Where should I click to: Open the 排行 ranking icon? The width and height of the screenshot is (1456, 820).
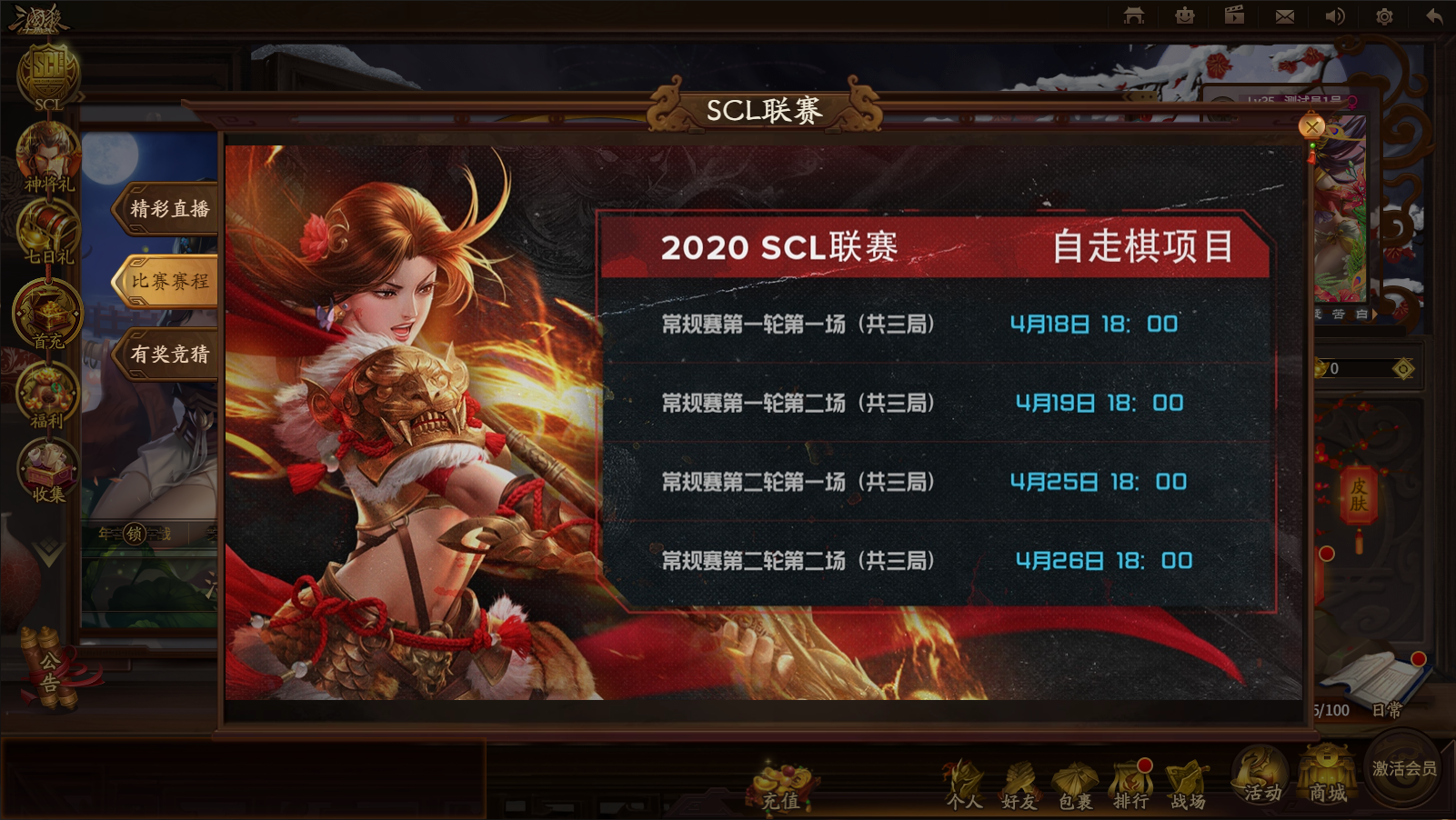[1130, 785]
